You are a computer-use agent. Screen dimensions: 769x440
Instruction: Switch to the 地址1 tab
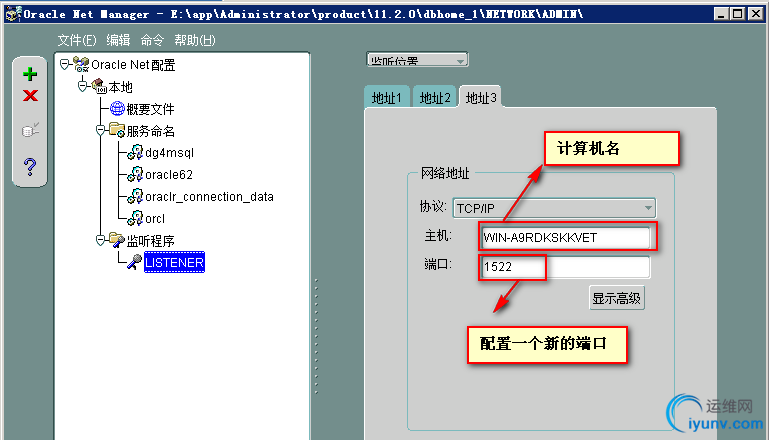pyautogui.click(x=386, y=98)
